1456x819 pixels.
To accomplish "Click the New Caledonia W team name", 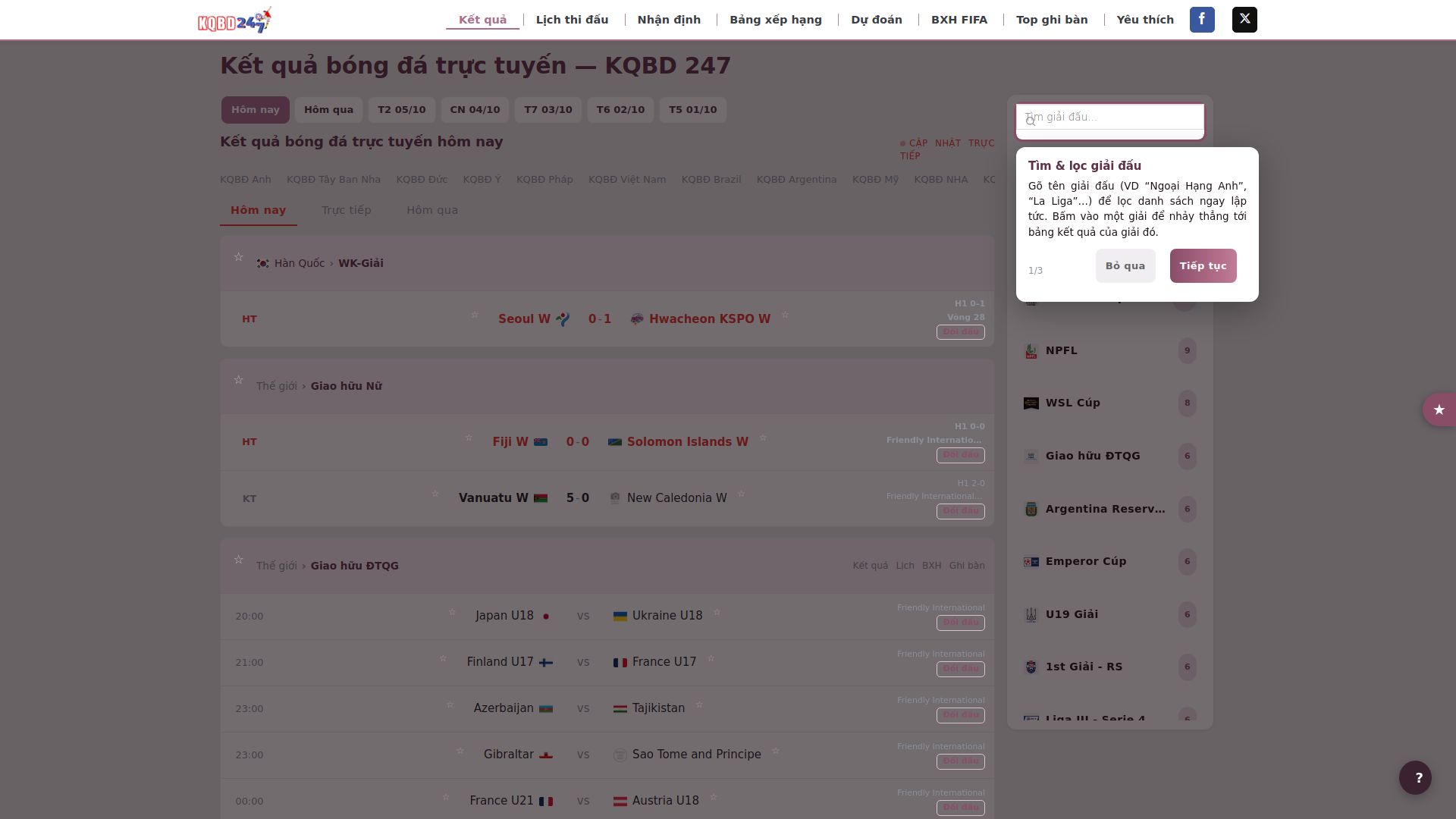I will (677, 498).
